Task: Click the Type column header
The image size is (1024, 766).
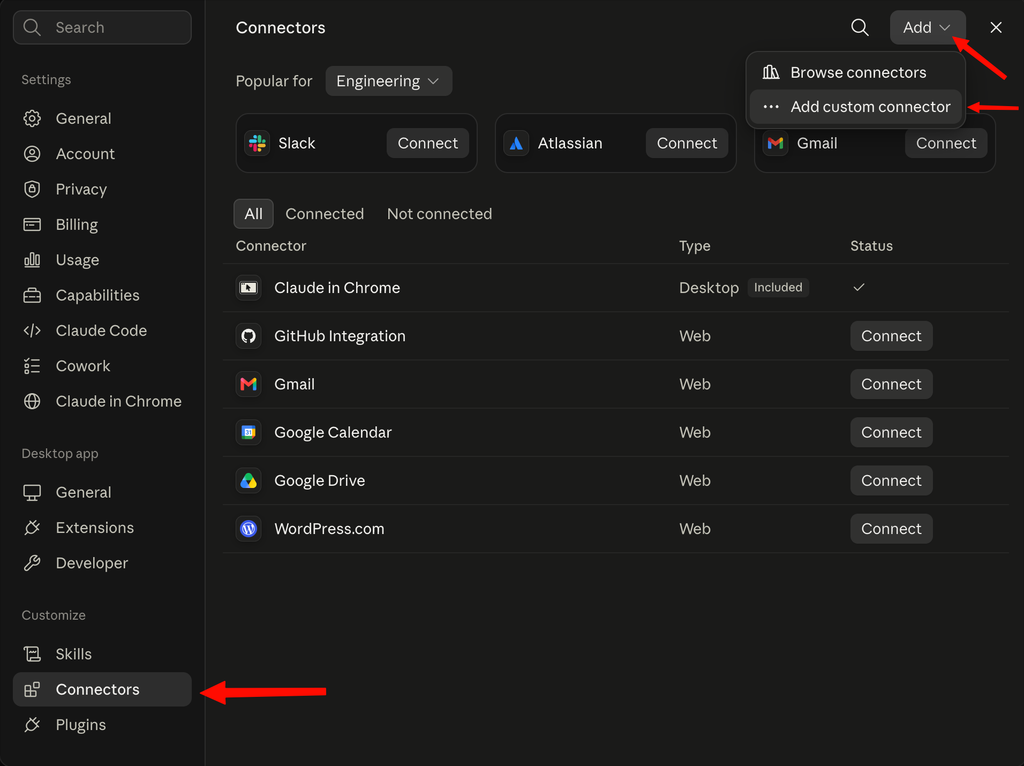Action: (x=694, y=246)
